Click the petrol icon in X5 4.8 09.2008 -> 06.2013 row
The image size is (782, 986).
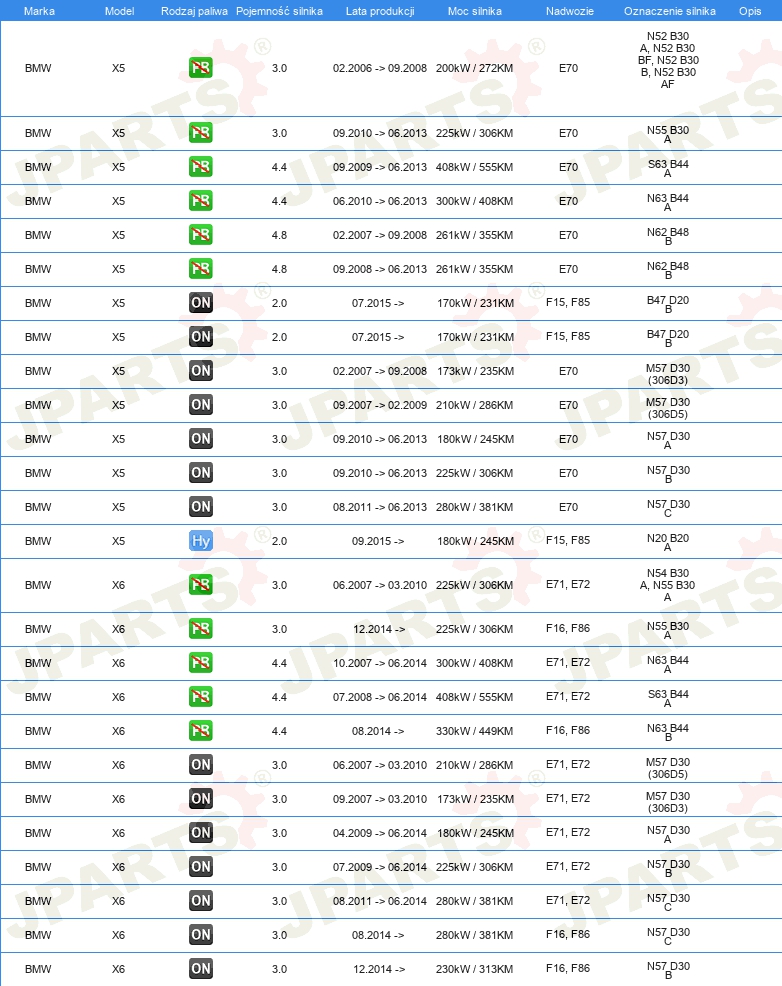click(201, 269)
